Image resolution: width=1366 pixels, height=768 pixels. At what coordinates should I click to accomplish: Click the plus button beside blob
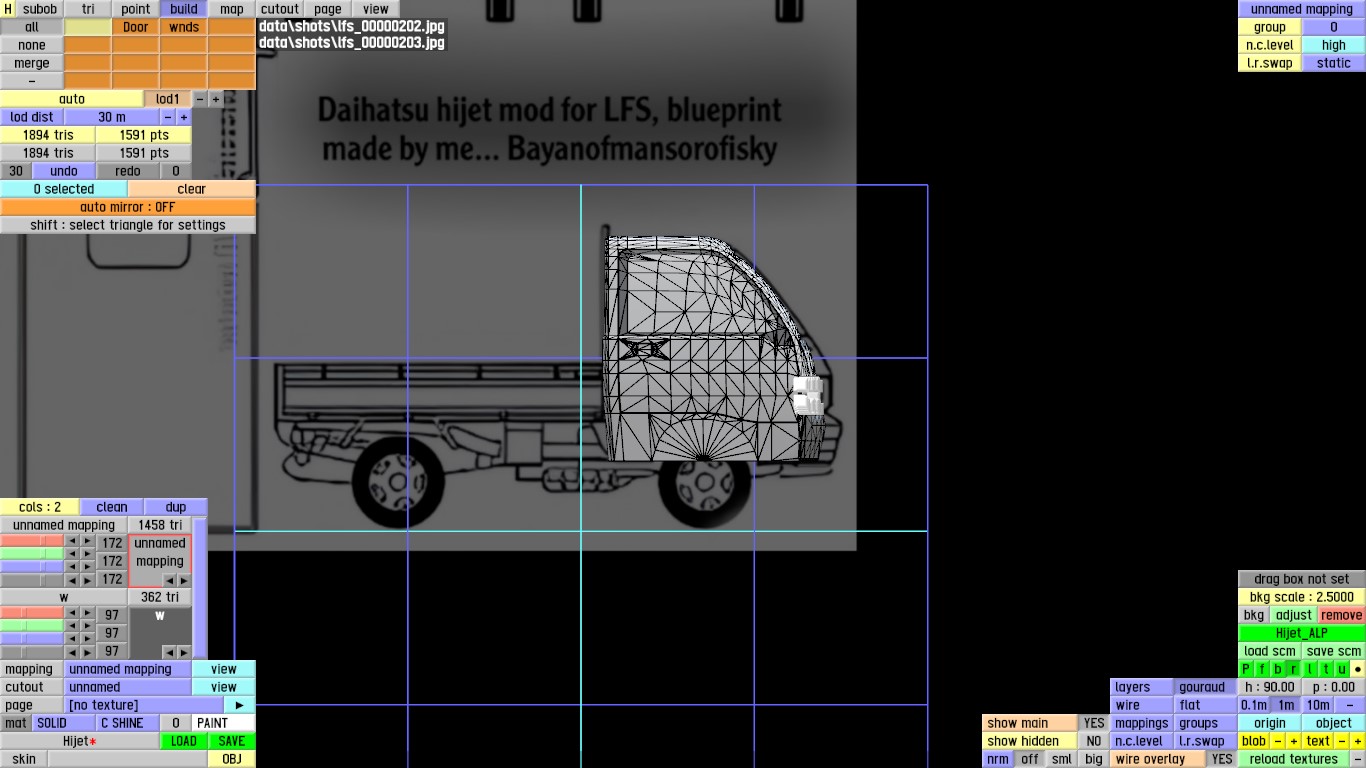click(1294, 741)
